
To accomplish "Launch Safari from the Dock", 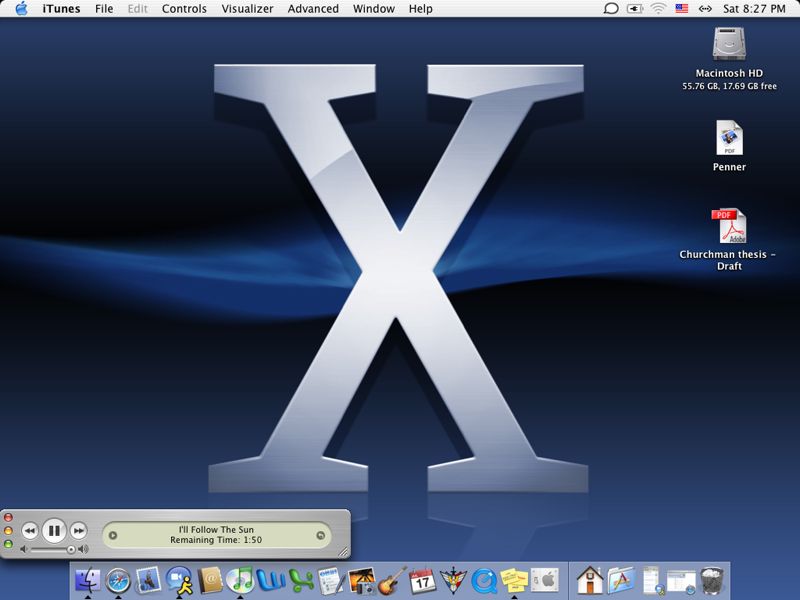I will (118, 581).
